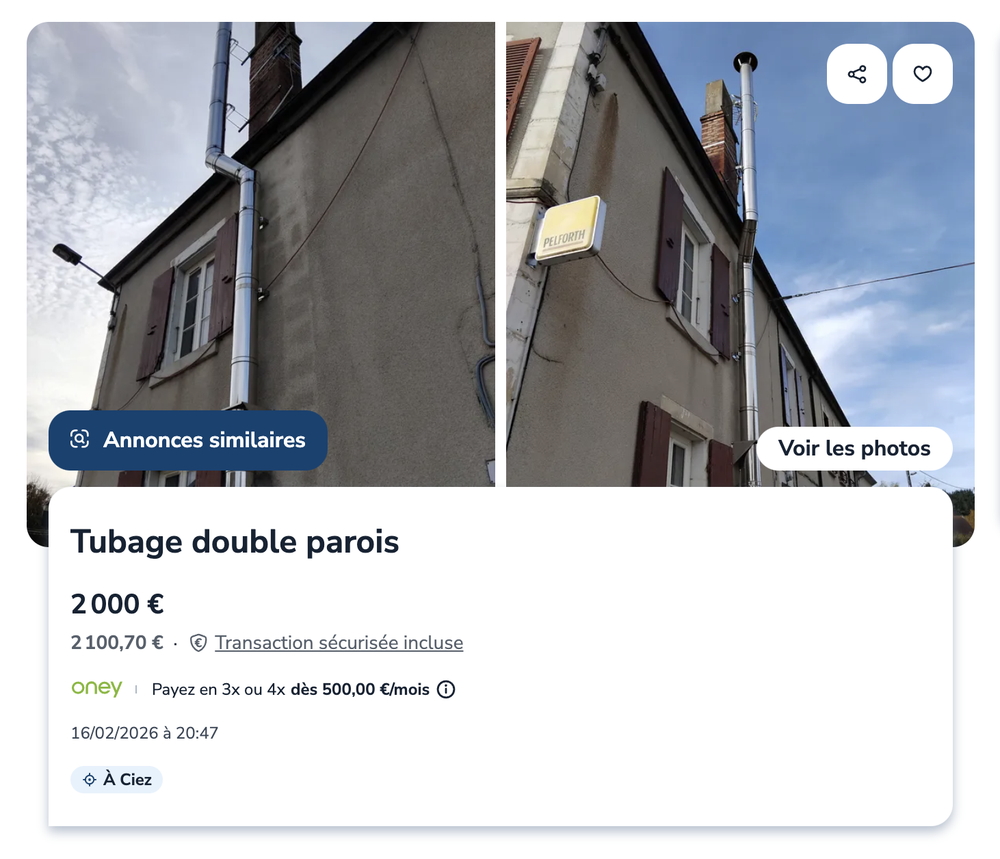
Task: Click the Tubage double parois title
Action: pyautogui.click(x=235, y=542)
